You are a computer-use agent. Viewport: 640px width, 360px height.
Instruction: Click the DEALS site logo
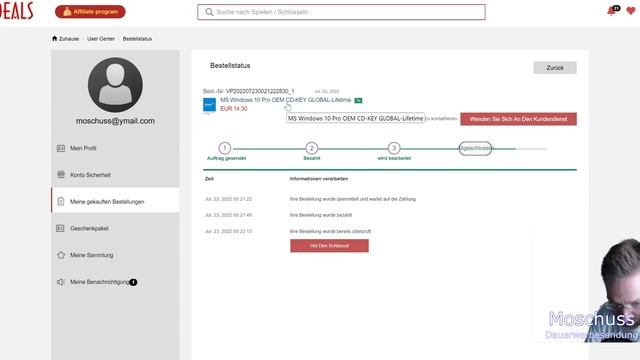click(x=16, y=11)
